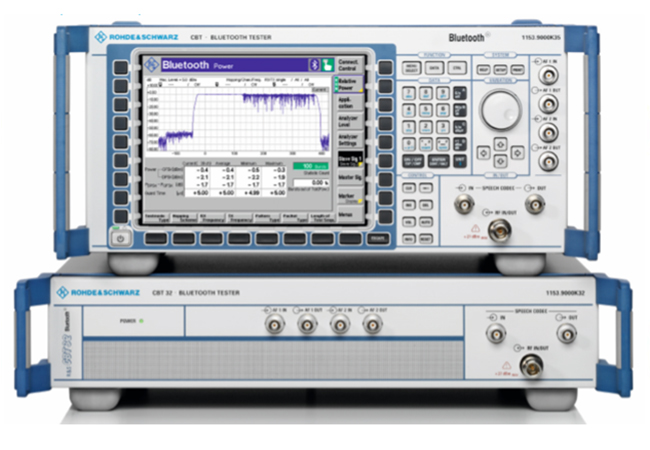Click the rotary variation knob

(x=501, y=110)
